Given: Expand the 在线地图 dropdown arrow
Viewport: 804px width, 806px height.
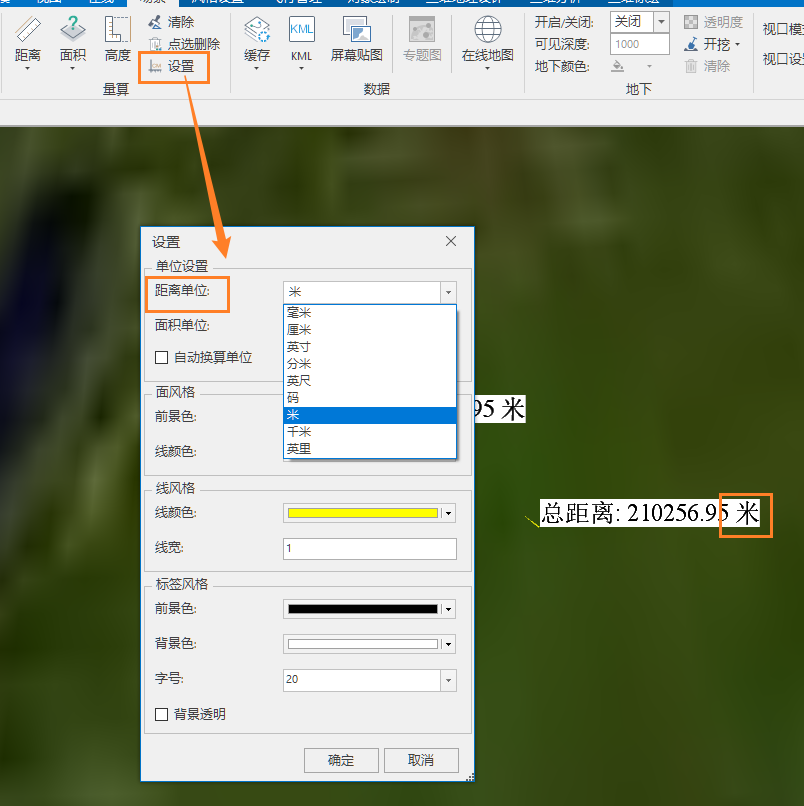Looking at the screenshot, I should click(x=487, y=68).
